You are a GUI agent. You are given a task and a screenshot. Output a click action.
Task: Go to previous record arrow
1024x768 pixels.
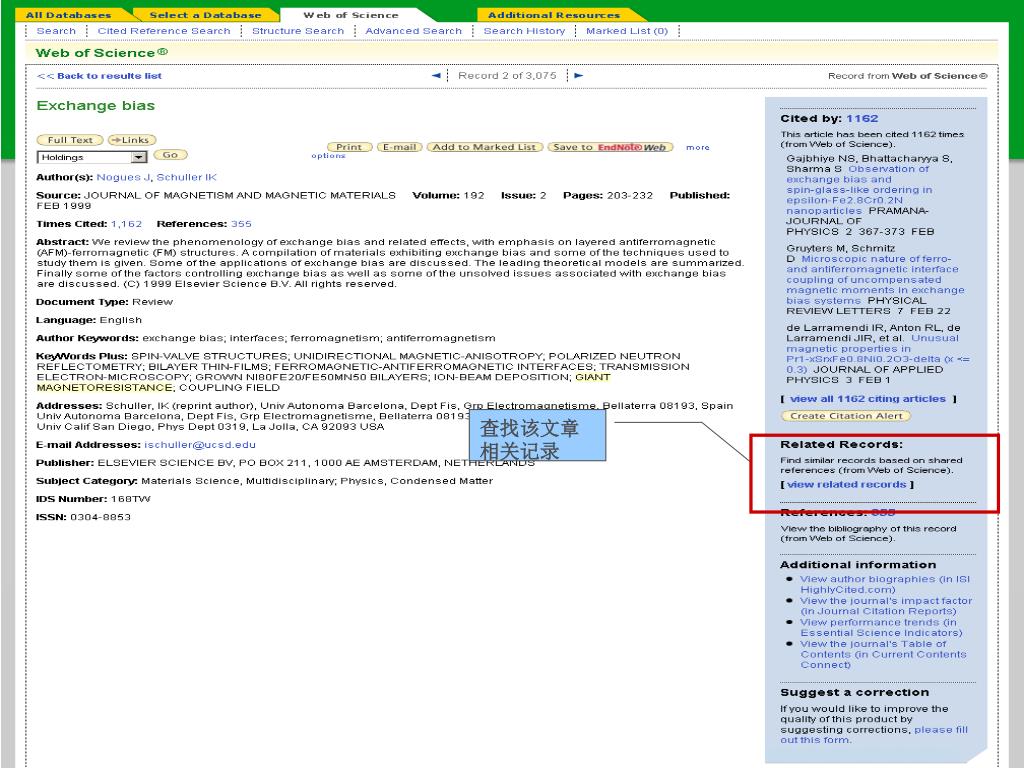(x=436, y=76)
